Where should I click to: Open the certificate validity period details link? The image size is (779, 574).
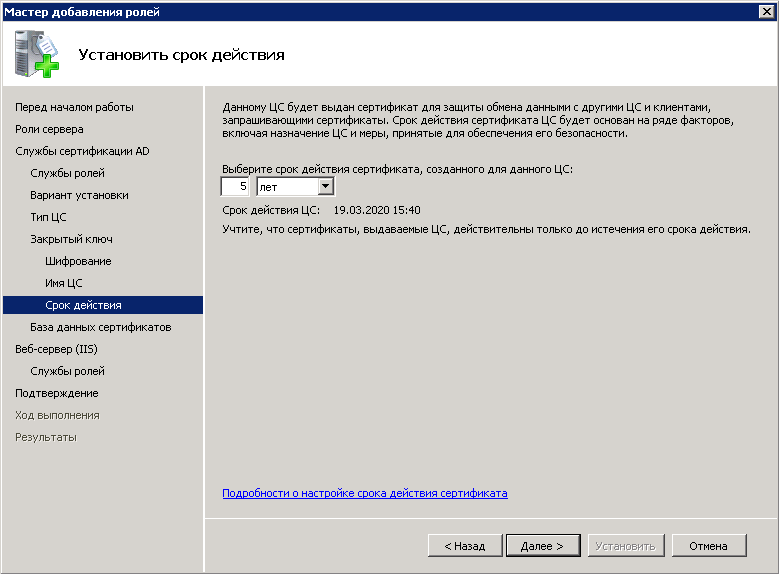click(364, 493)
